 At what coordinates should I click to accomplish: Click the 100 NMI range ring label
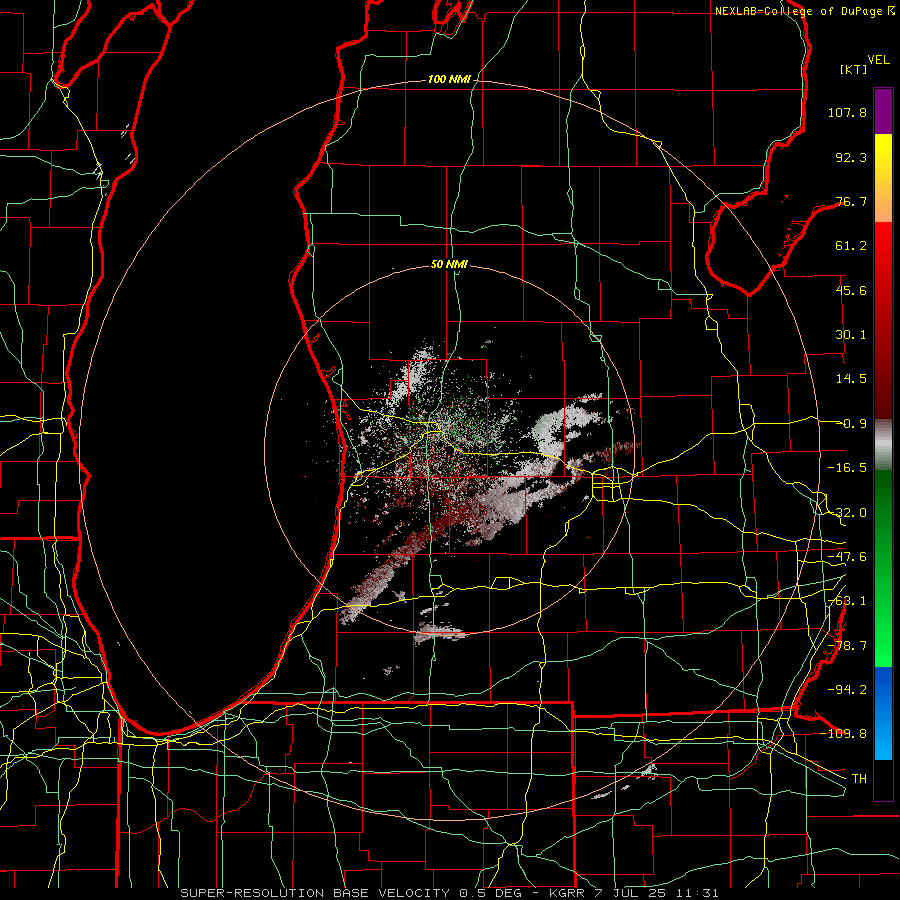click(x=449, y=79)
